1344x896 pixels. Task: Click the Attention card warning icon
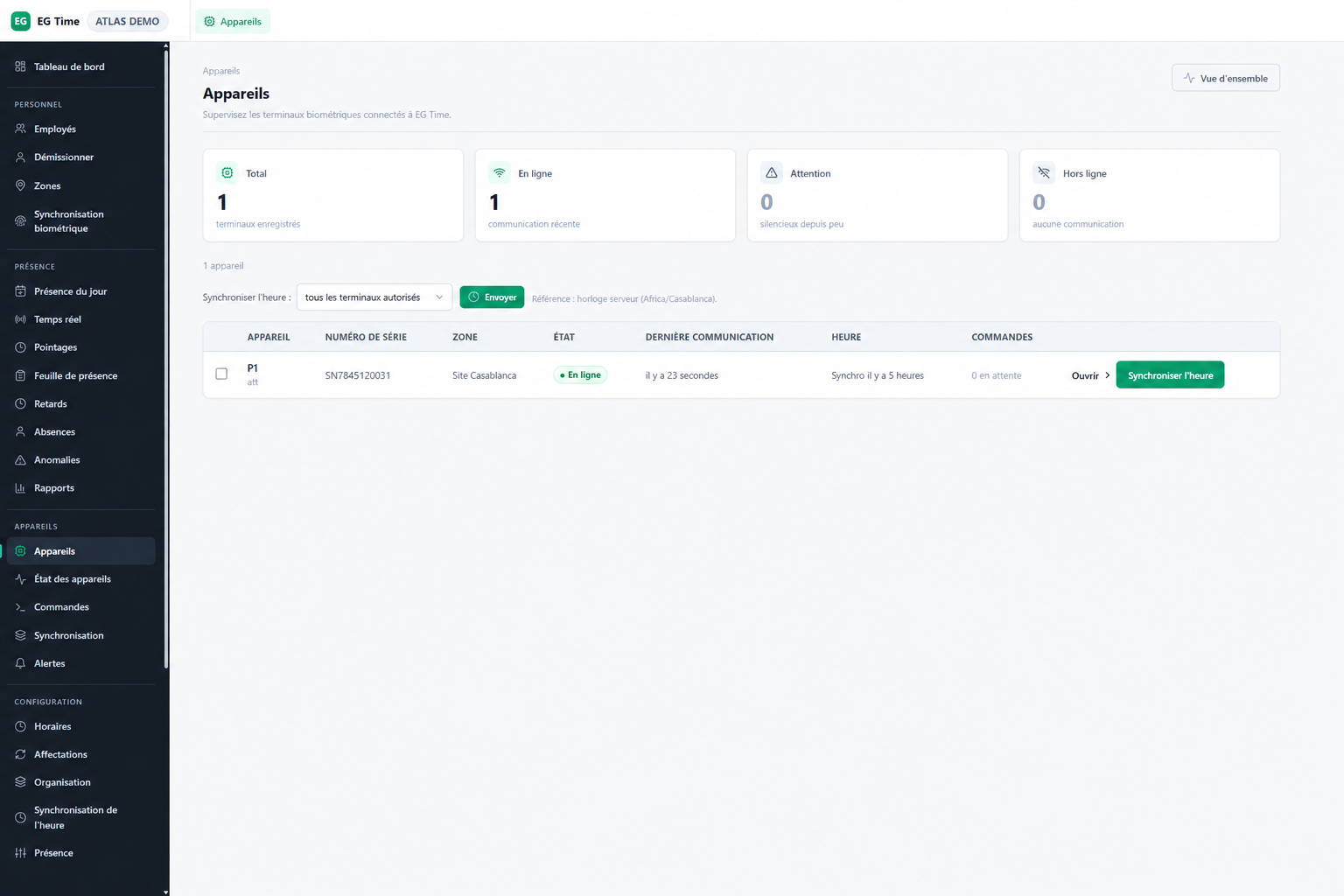(772, 172)
